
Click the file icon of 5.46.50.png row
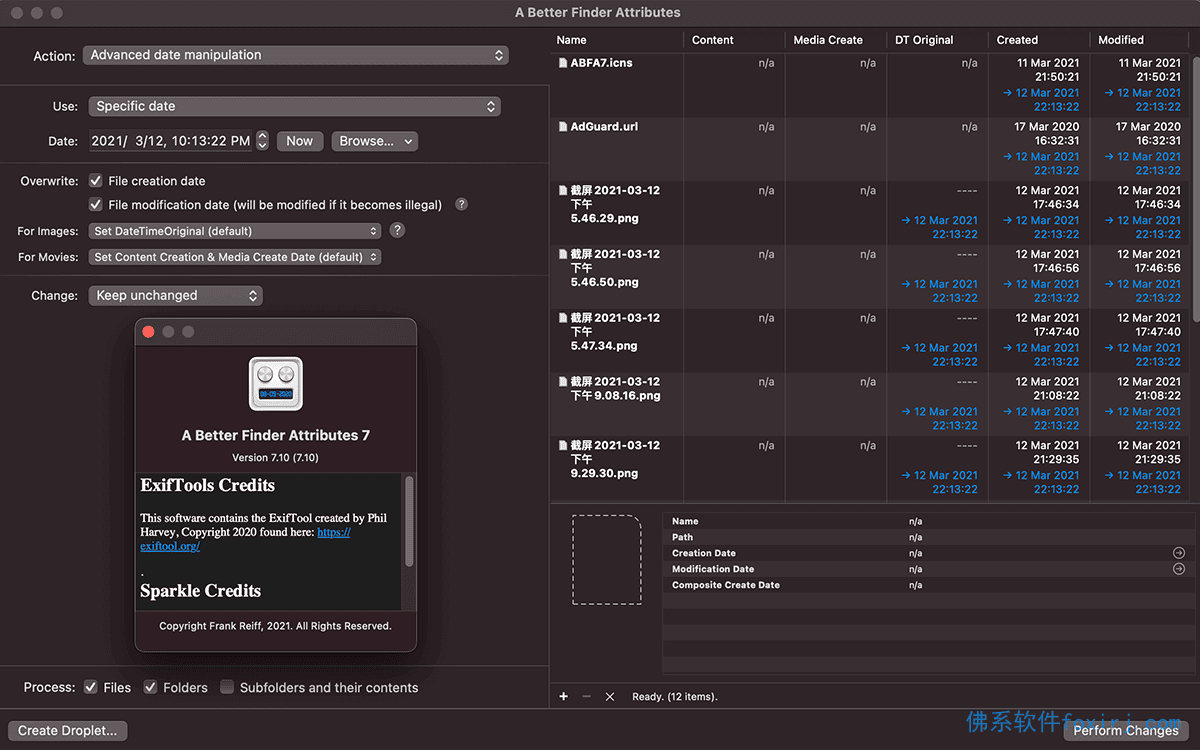coord(562,255)
